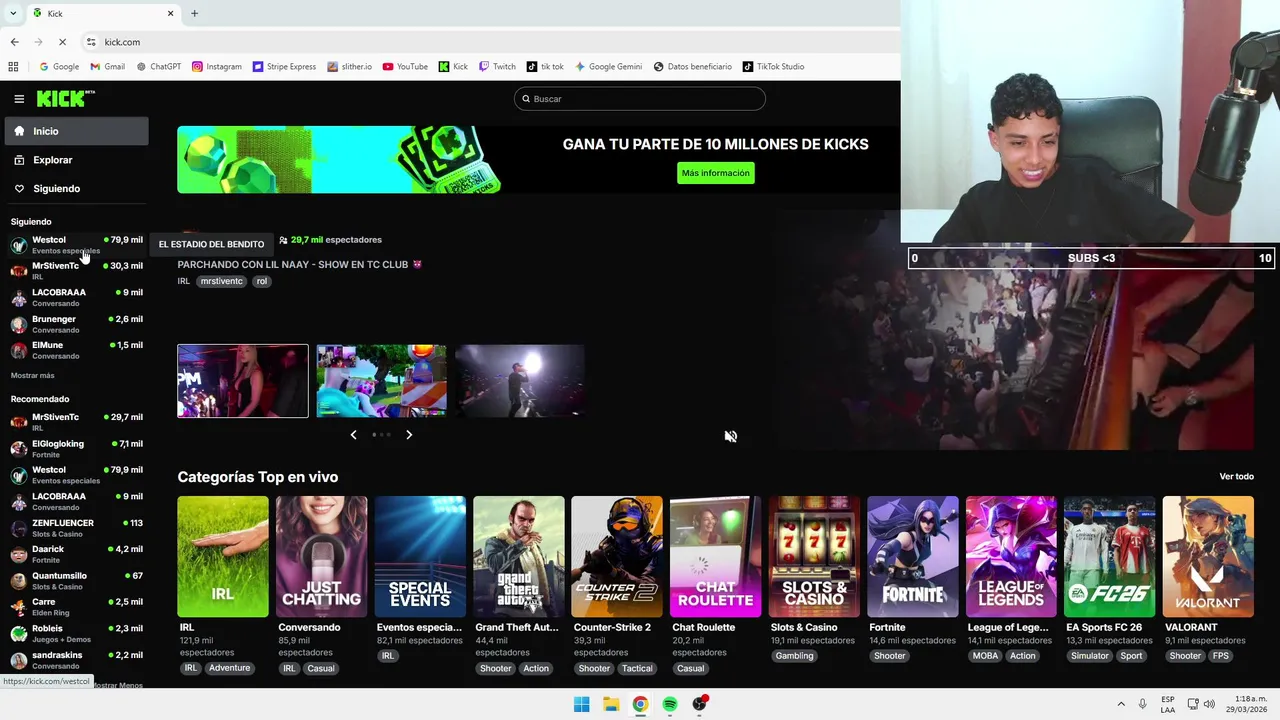Viewport: 1280px width, 720px height.
Task: Open followed channel MrStivenTc with 30,3 mil
Action: click(76, 271)
